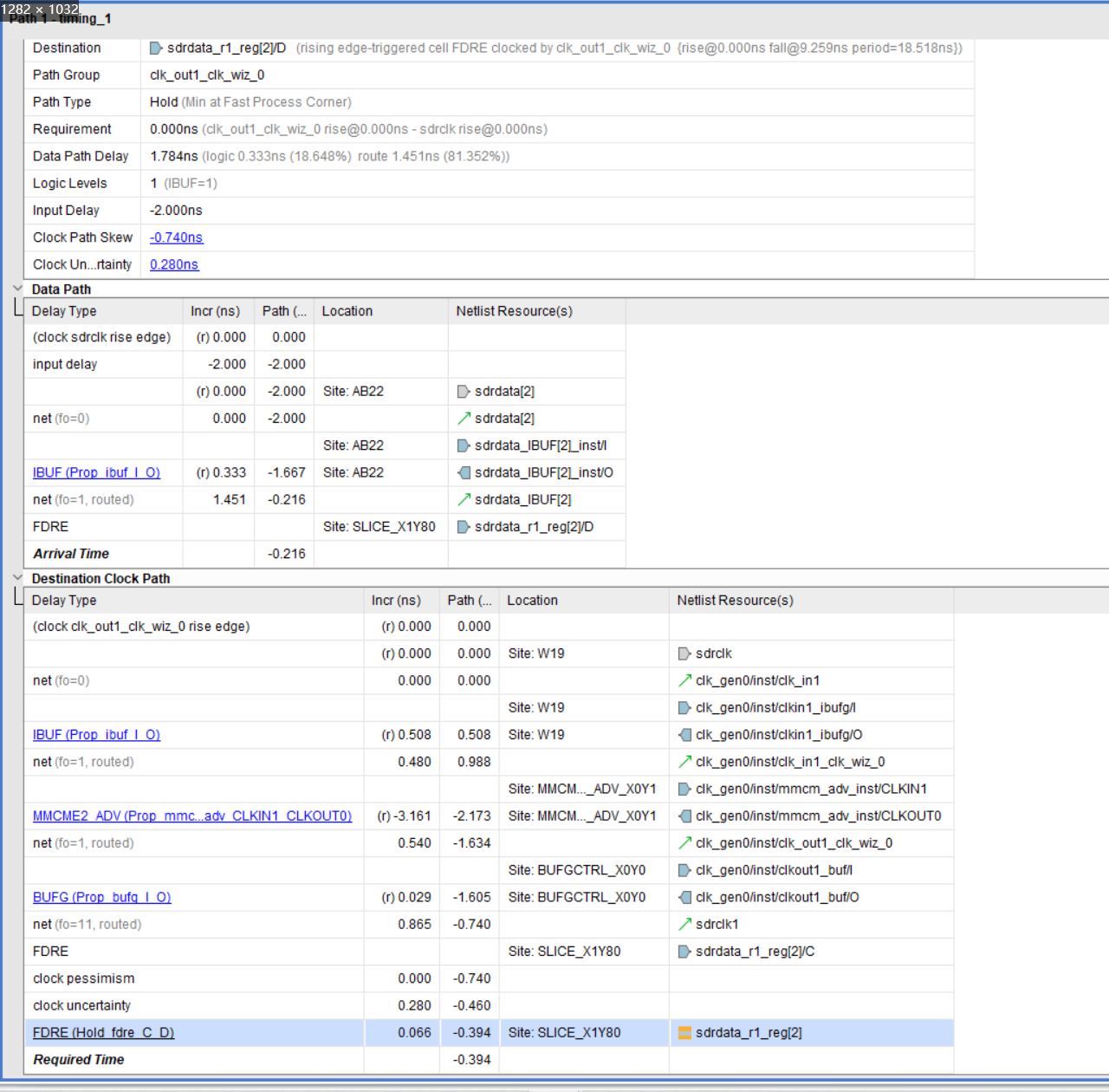Image resolution: width=1109 pixels, height=1092 pixels.
Task: Select the Input Delay -2.000ns value
Action: (x=176, y=211)
